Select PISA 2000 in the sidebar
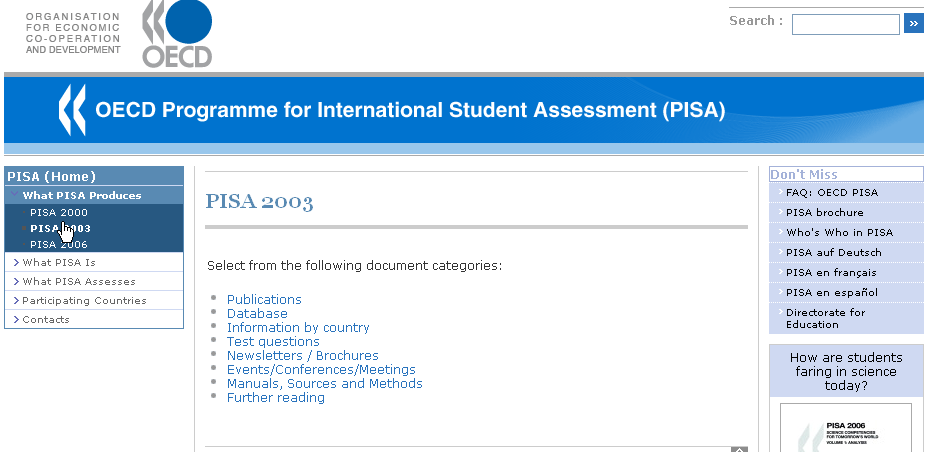 pos(59,212)
